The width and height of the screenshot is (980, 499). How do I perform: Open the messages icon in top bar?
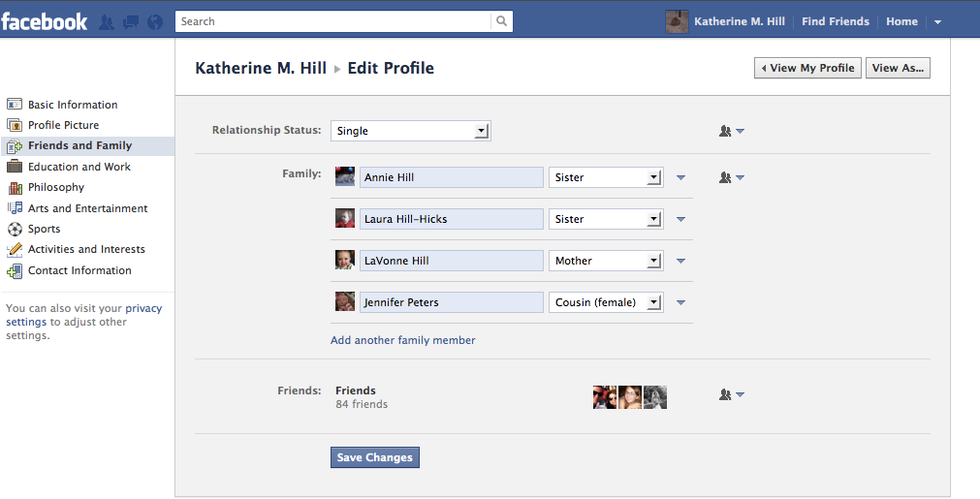point(131,22)
